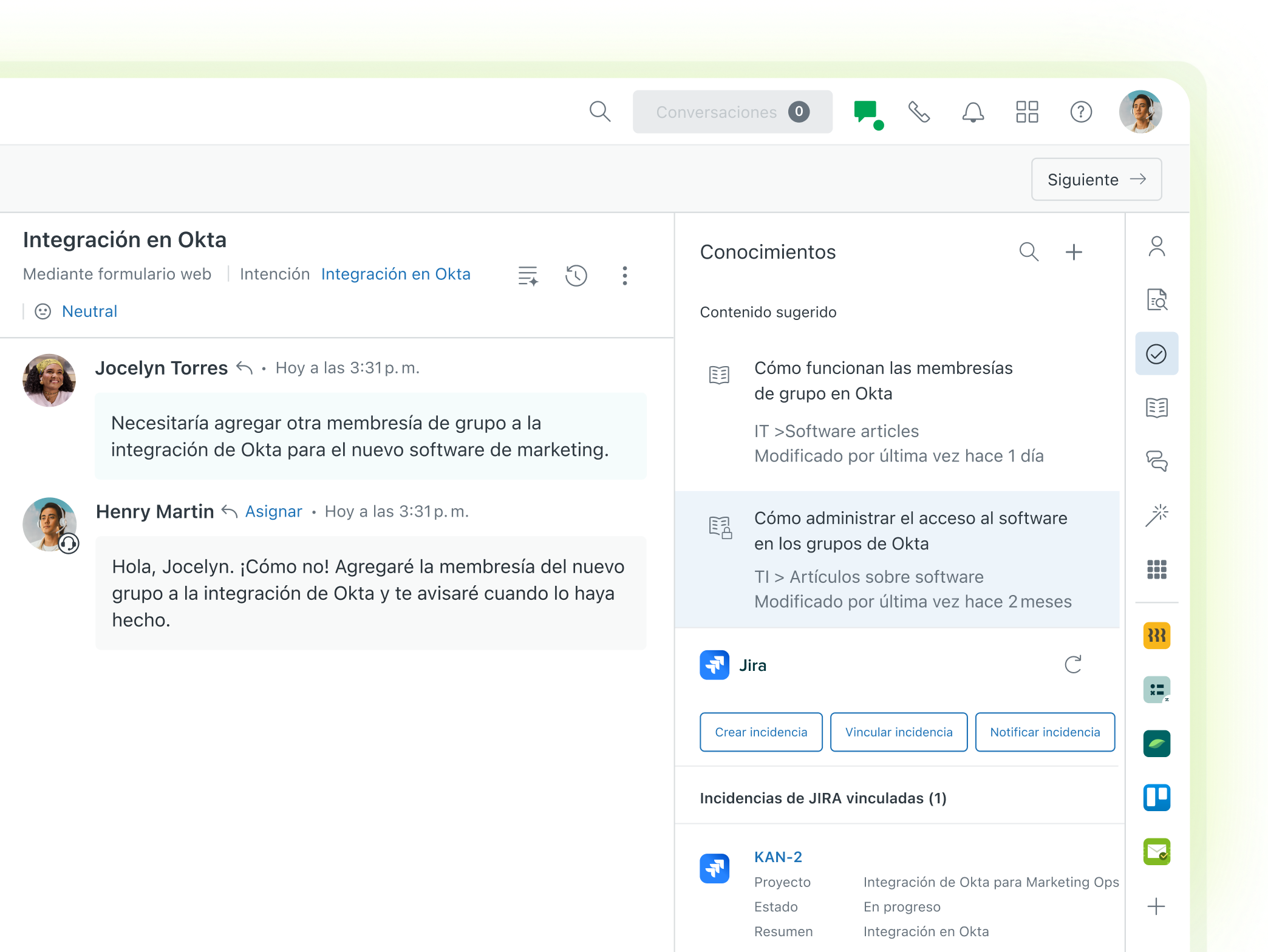
Task: Open notifications bell
Action: point(973,112)
